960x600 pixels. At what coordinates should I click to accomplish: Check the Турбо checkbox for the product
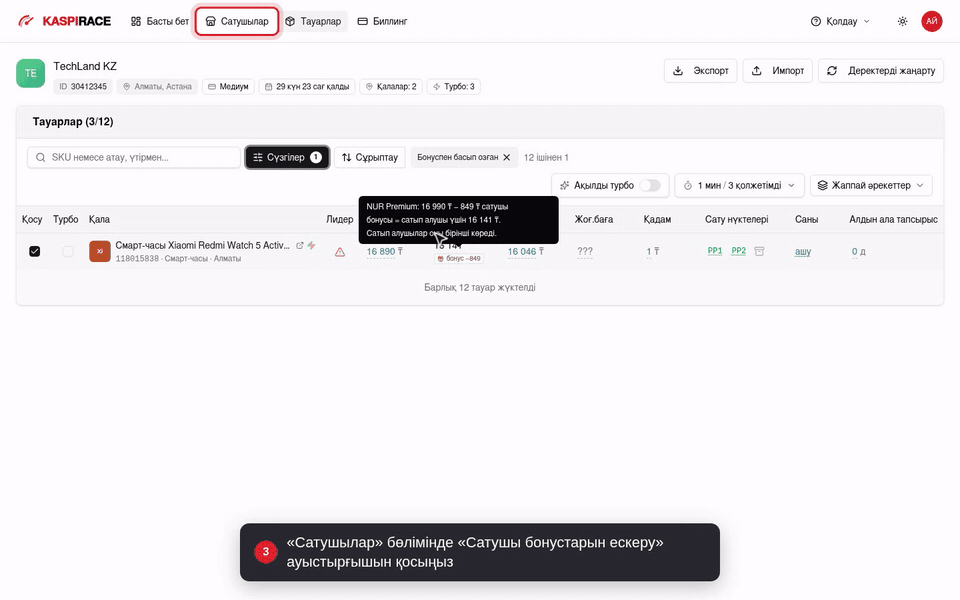[x=68, y=252]
